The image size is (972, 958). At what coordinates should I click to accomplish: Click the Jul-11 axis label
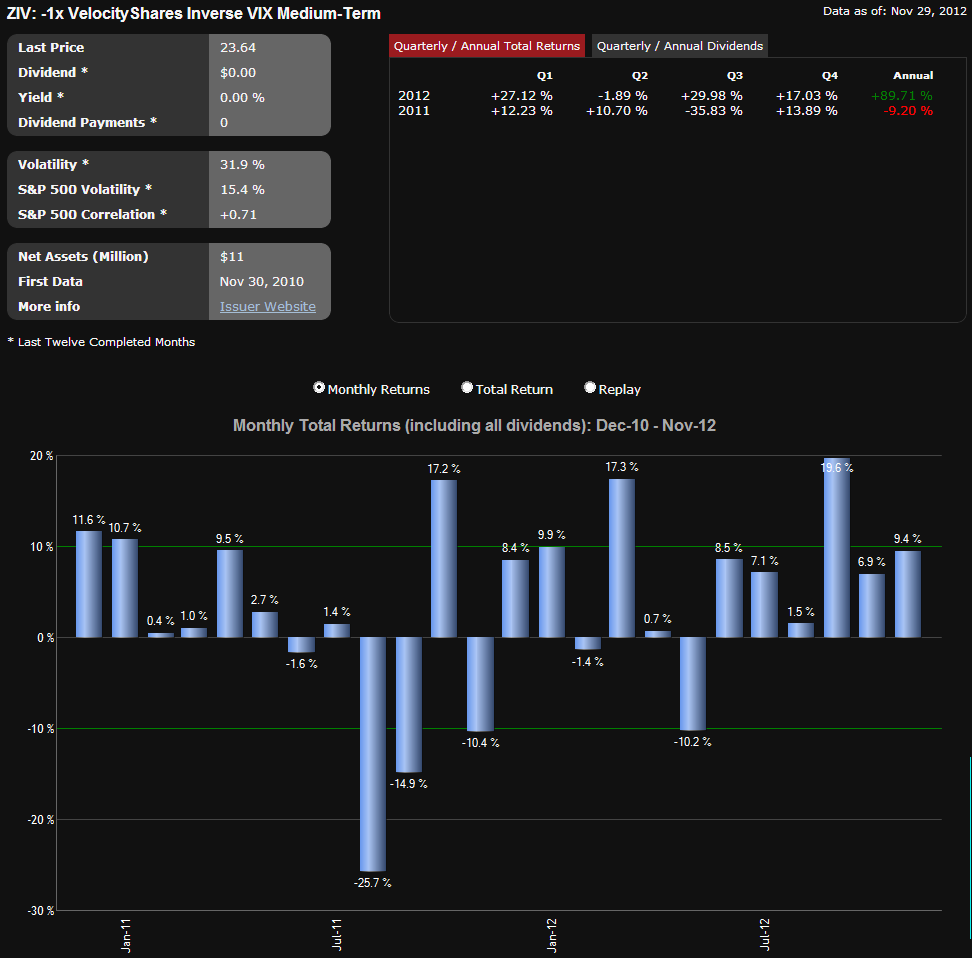click(336, 934)
